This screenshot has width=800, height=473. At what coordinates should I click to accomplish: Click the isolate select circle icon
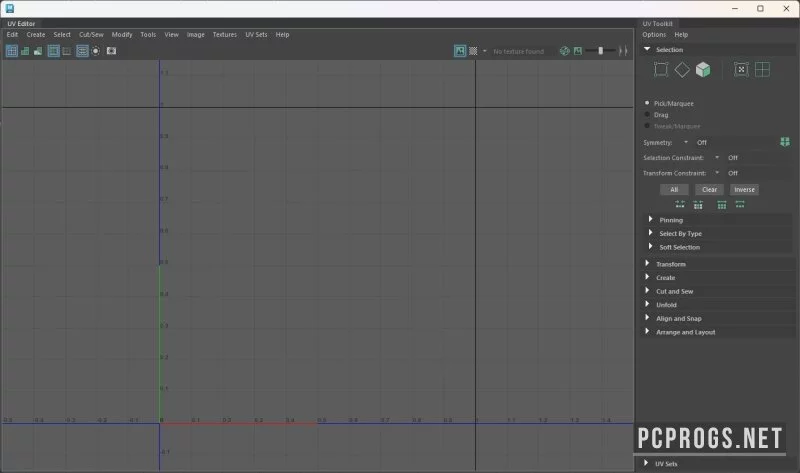click(x=95, y=51)
